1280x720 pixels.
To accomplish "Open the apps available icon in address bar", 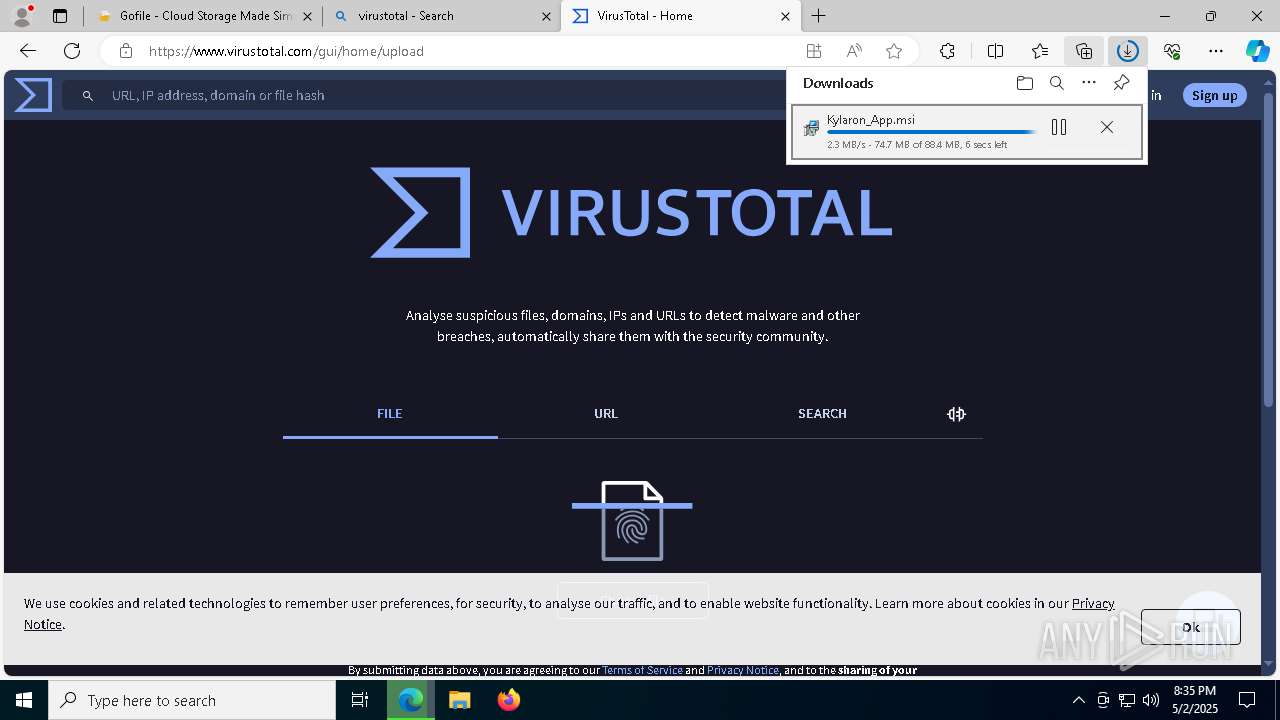I will click(x=814, y=51).
